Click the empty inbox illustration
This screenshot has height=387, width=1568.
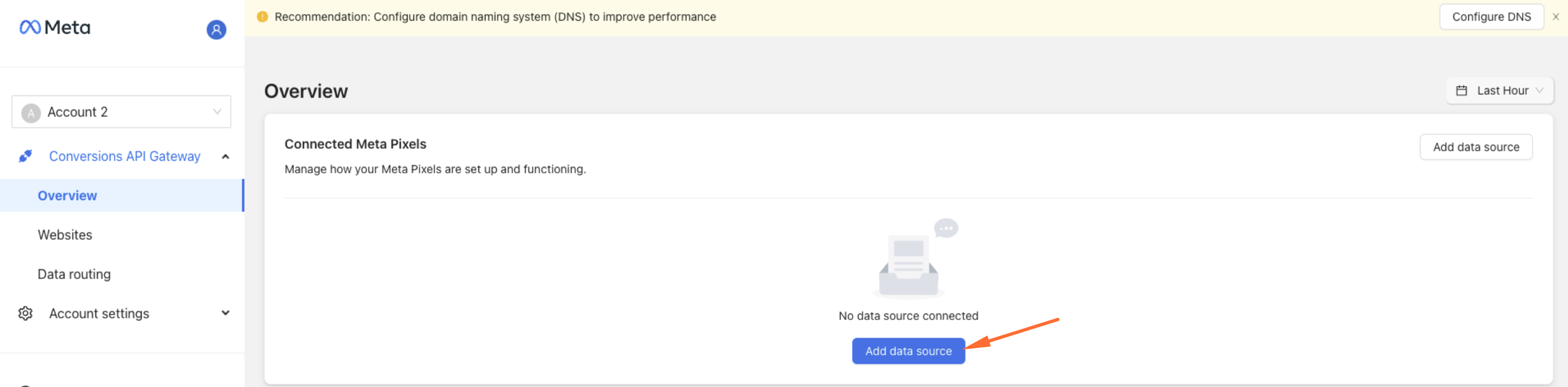pyautogui.click(x=915, y=259)
